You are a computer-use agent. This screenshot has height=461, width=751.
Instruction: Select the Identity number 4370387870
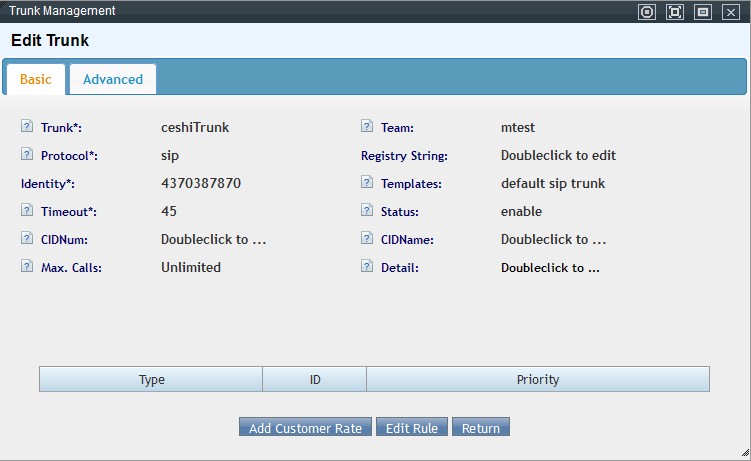[x=201, y=184]
